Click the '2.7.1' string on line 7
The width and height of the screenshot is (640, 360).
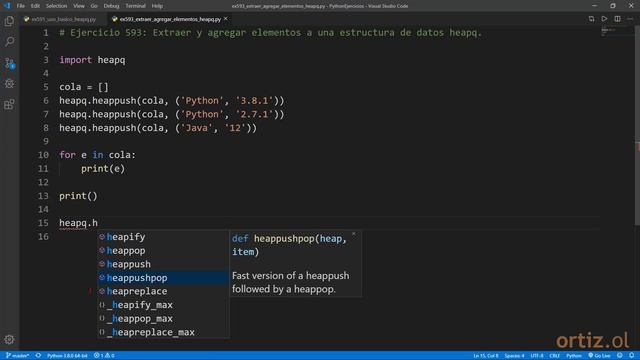pyautogui.click(x=254, y=114)
